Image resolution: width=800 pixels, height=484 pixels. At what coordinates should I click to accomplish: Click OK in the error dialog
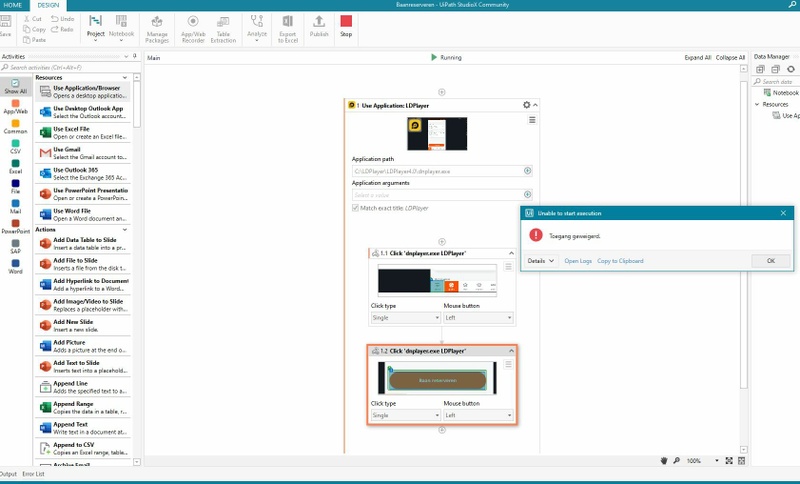(x=770, y=261)
